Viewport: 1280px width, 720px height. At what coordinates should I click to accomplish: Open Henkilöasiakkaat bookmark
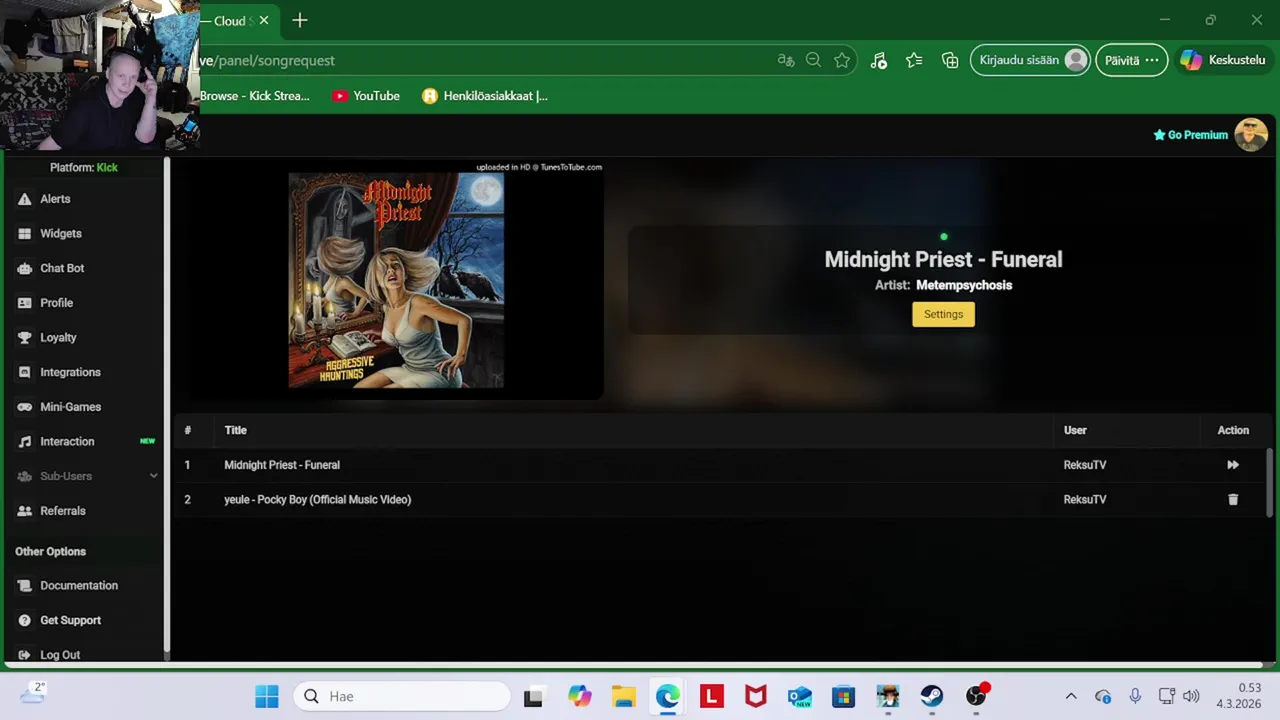(485, 96)
